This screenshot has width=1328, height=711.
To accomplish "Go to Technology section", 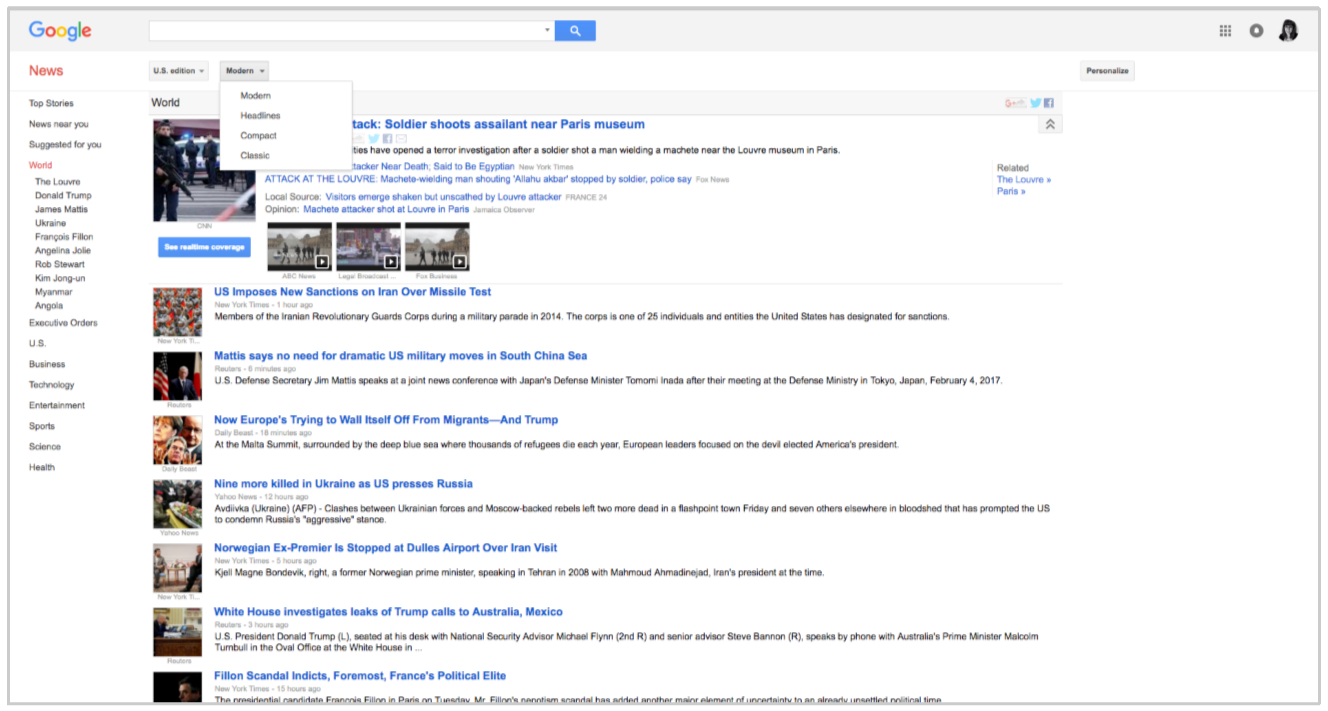I will [52, 385].
